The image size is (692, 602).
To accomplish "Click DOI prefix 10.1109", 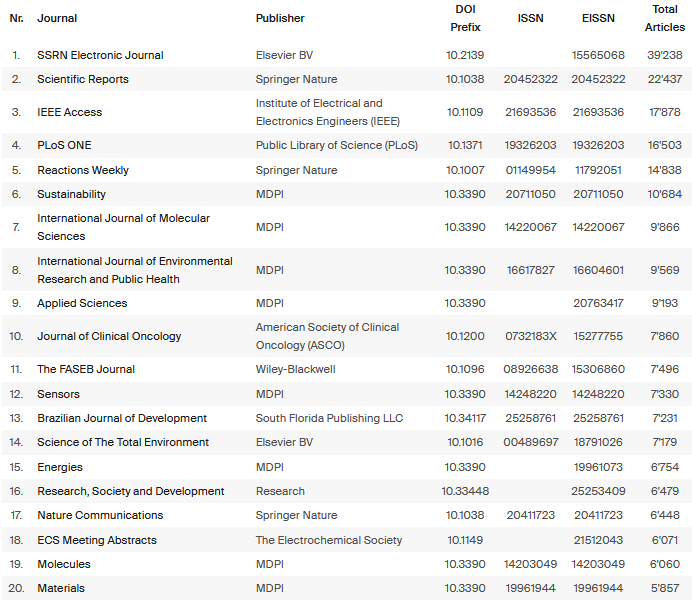I will click(465, 112).
